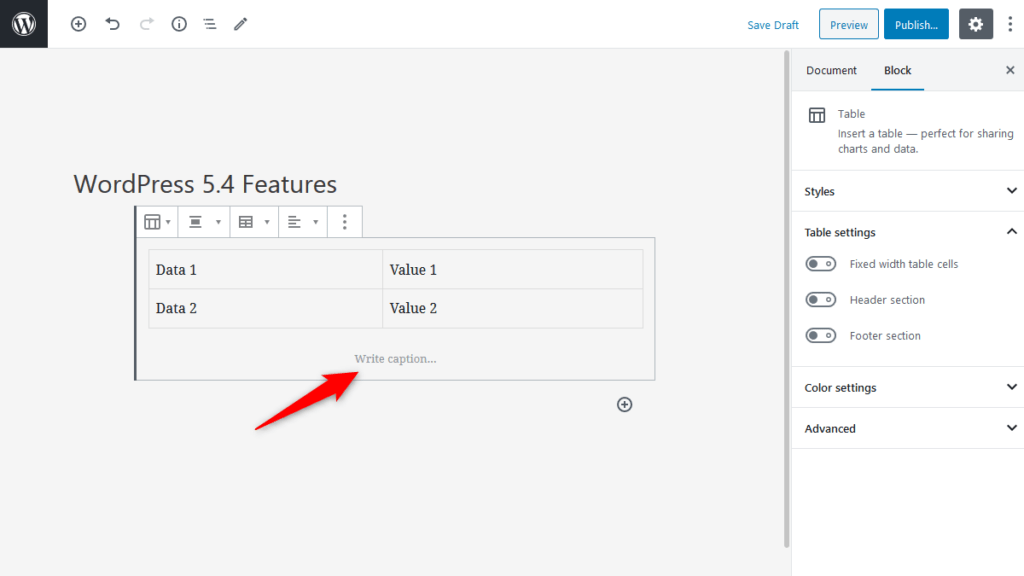Screen dimensions: 1024x576
Task: Click the Value 2 table cell
Action: (513, 308)
